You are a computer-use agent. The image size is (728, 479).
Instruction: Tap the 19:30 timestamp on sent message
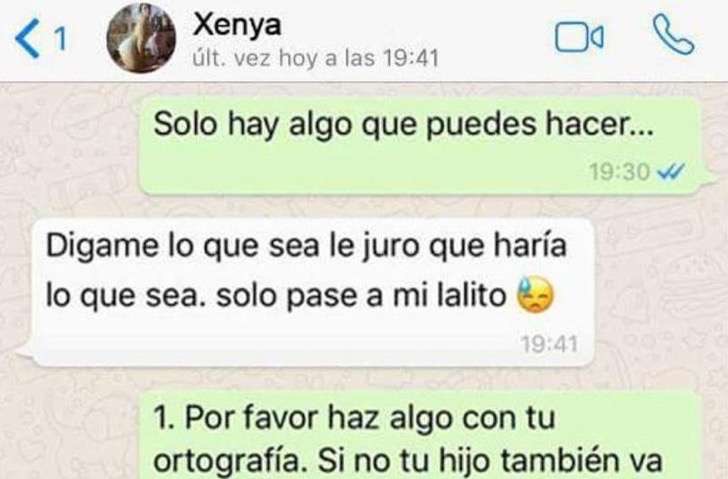pos(619,172)
